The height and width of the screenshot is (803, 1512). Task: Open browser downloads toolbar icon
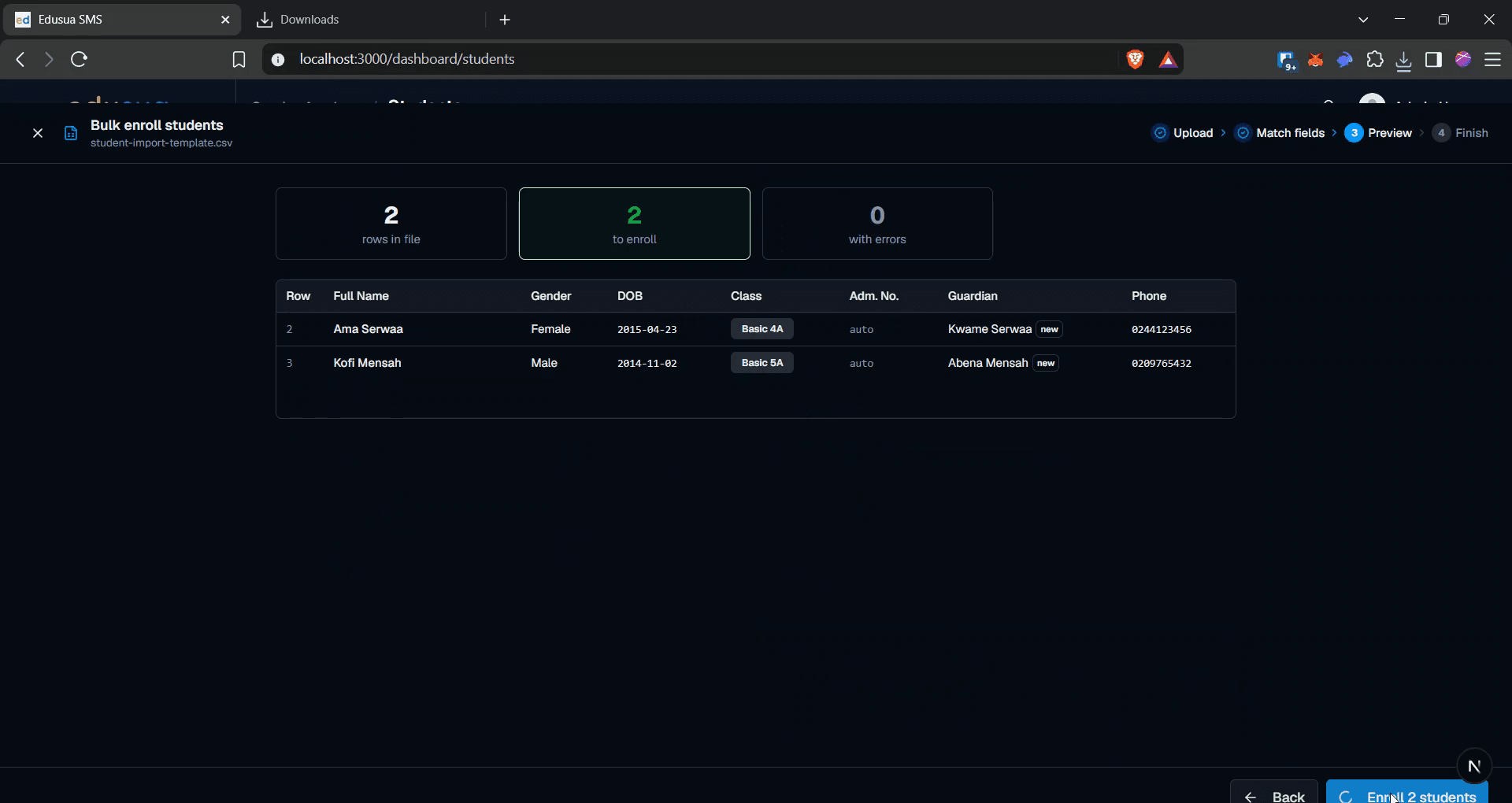pos(1403,61)
